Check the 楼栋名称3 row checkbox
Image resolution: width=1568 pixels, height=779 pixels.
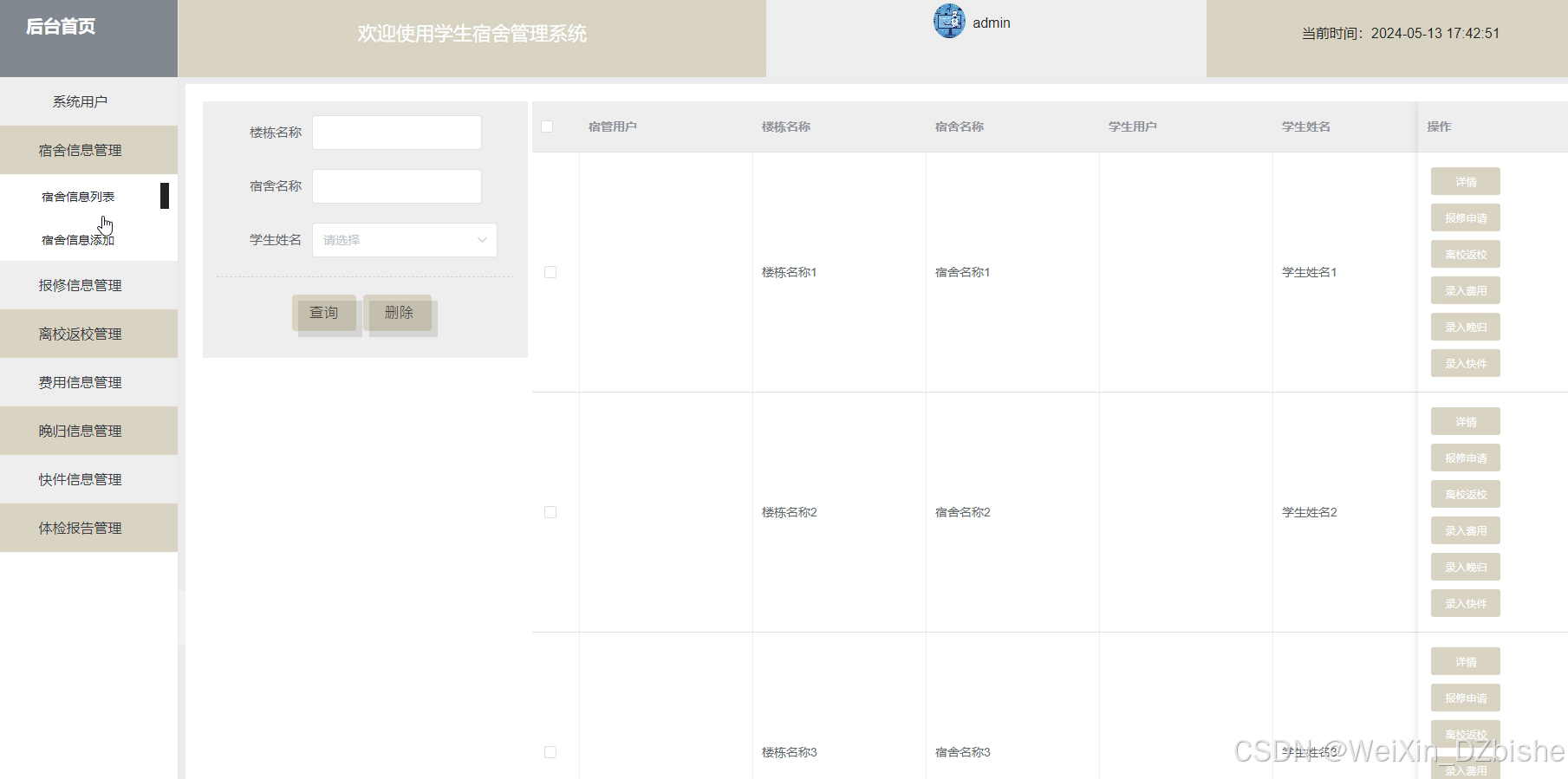tap(550, 752)
